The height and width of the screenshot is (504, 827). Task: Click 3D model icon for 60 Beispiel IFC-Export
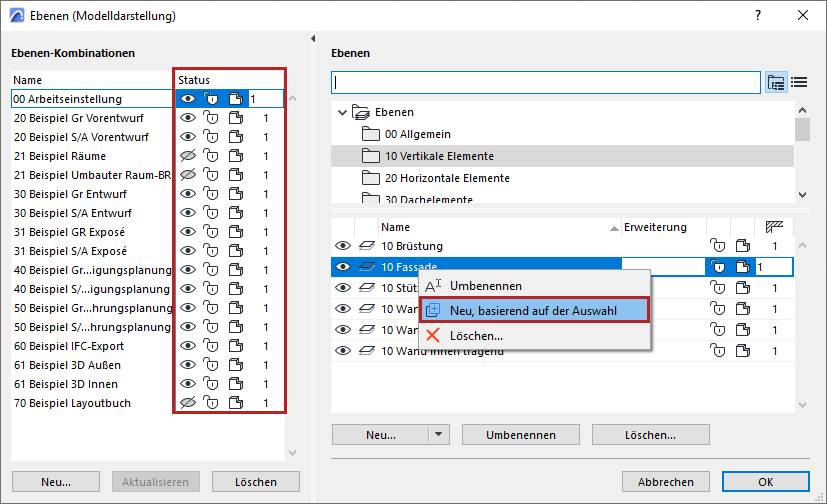tap(235, 346)
